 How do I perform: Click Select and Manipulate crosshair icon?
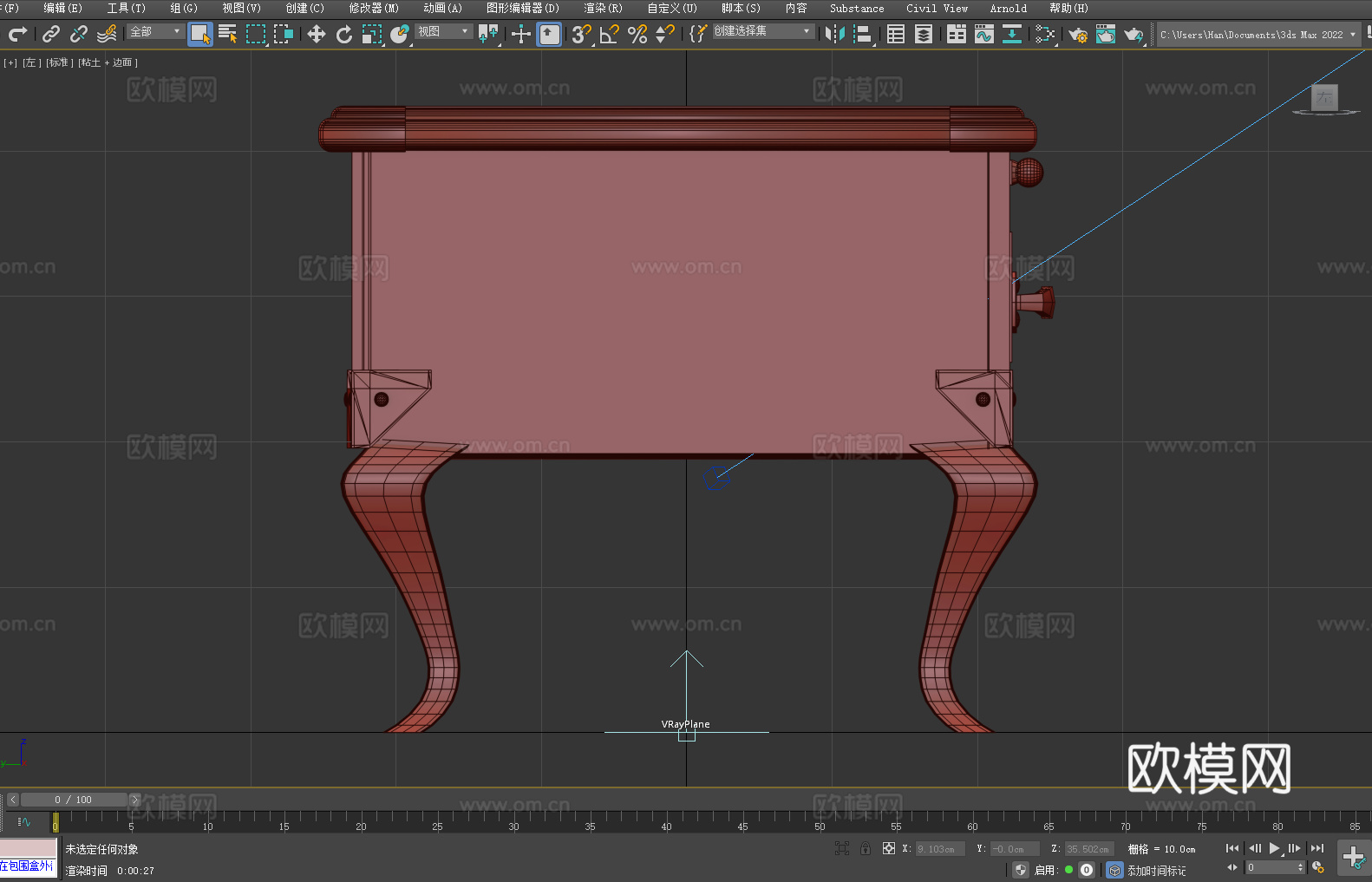[x=521, y=34]
